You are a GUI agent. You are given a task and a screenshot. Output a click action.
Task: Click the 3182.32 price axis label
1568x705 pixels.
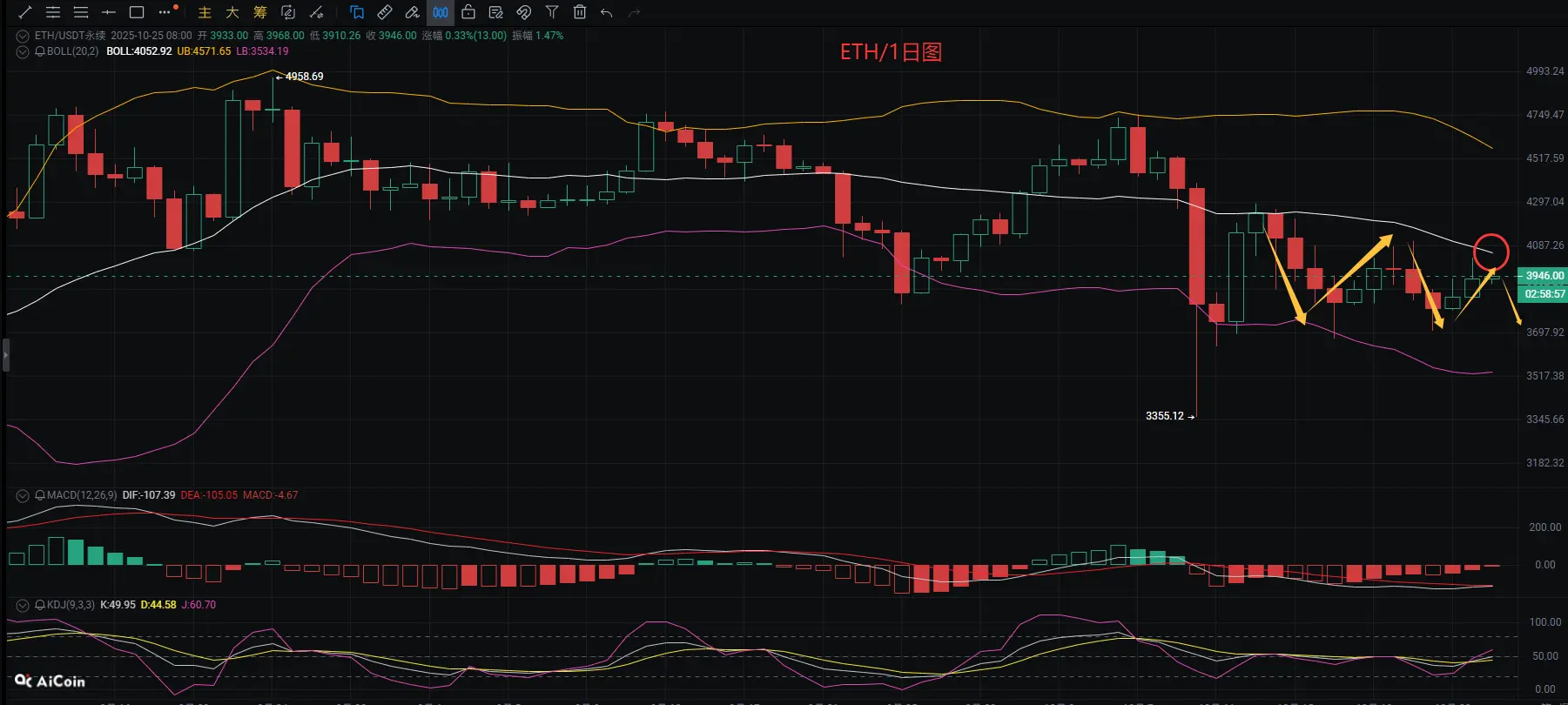[x=1545, y=463]
